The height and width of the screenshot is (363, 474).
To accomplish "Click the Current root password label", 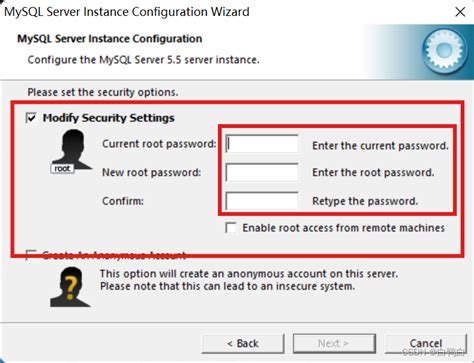I will pyautogui.click(x=159, y=144).
